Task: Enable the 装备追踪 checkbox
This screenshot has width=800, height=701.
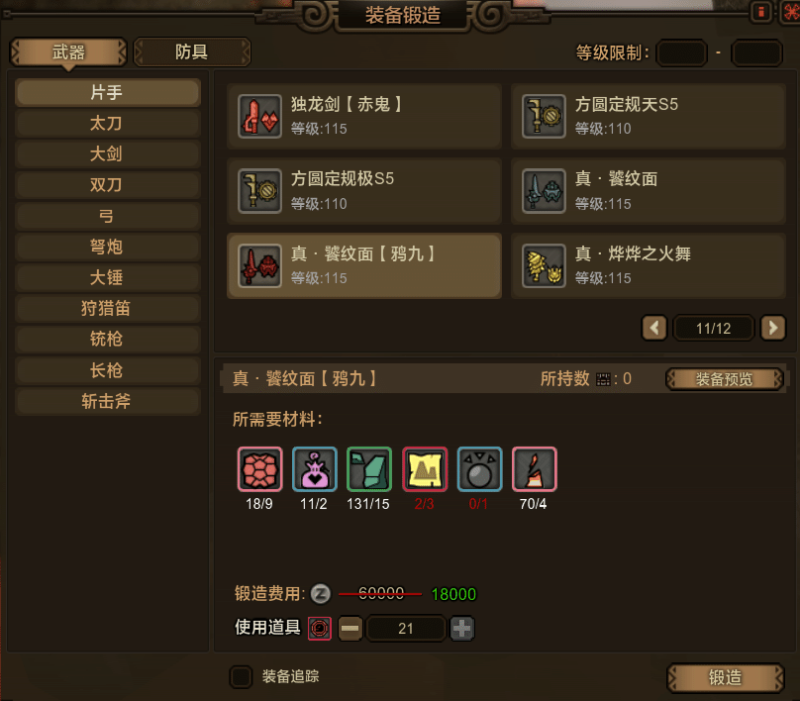Action: pyautogui.click(x=241, y=677)
